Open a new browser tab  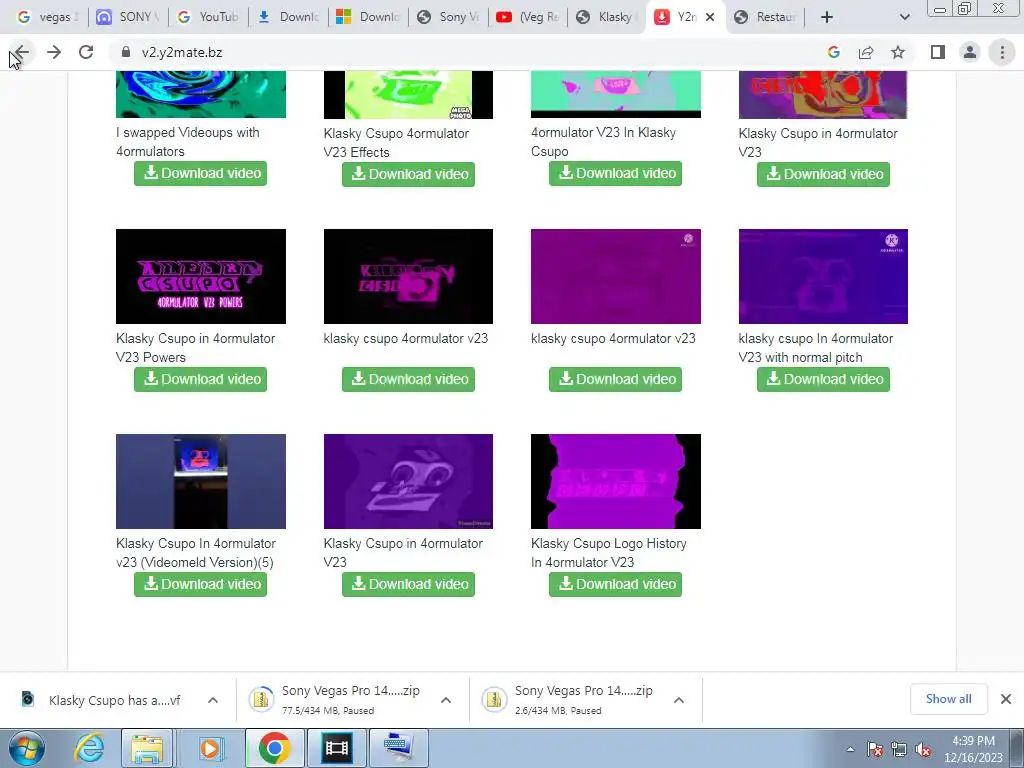(x=827, y=17)
